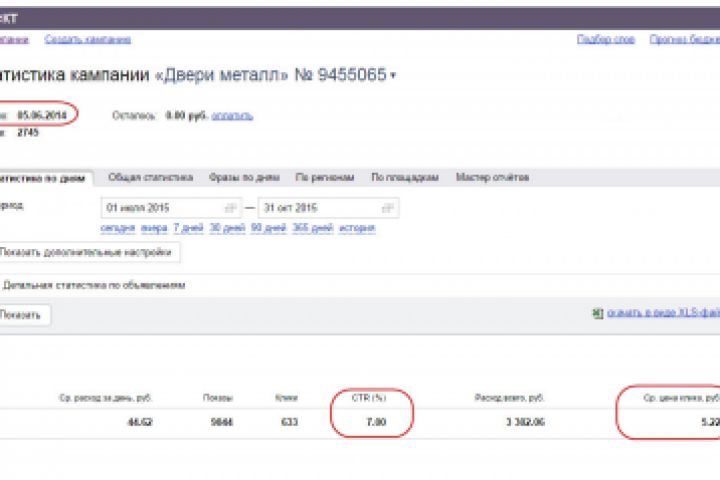Open the 'Прогноз бюджета' link
The width and height of the screenshot is (720, 480).
pyautogui.click(x=685, y=40)
